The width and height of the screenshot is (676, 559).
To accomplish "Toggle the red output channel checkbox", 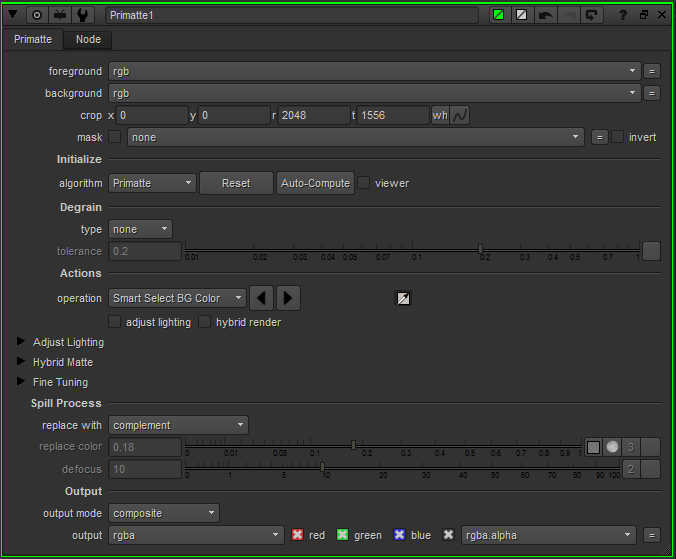I will click(297, 535).
